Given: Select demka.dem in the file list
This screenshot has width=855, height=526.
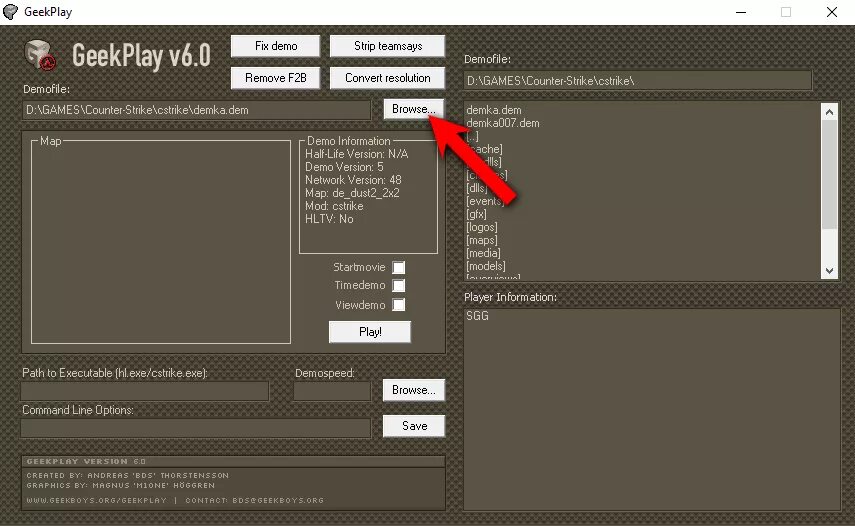Looking at the screenshot, I should (494, 110).
